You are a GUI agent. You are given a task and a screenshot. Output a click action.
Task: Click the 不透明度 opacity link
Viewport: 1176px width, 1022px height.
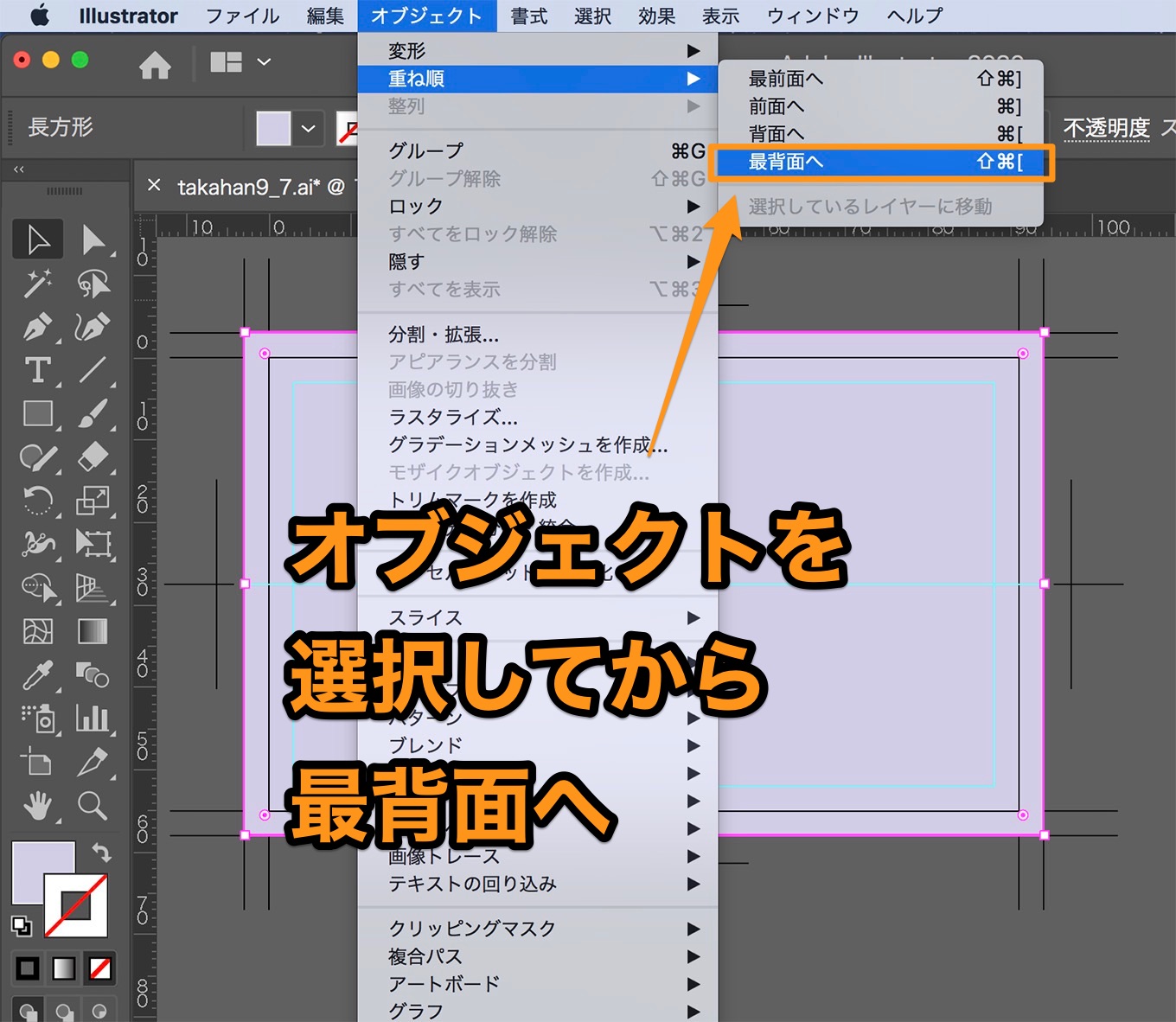pos(1106,128)
